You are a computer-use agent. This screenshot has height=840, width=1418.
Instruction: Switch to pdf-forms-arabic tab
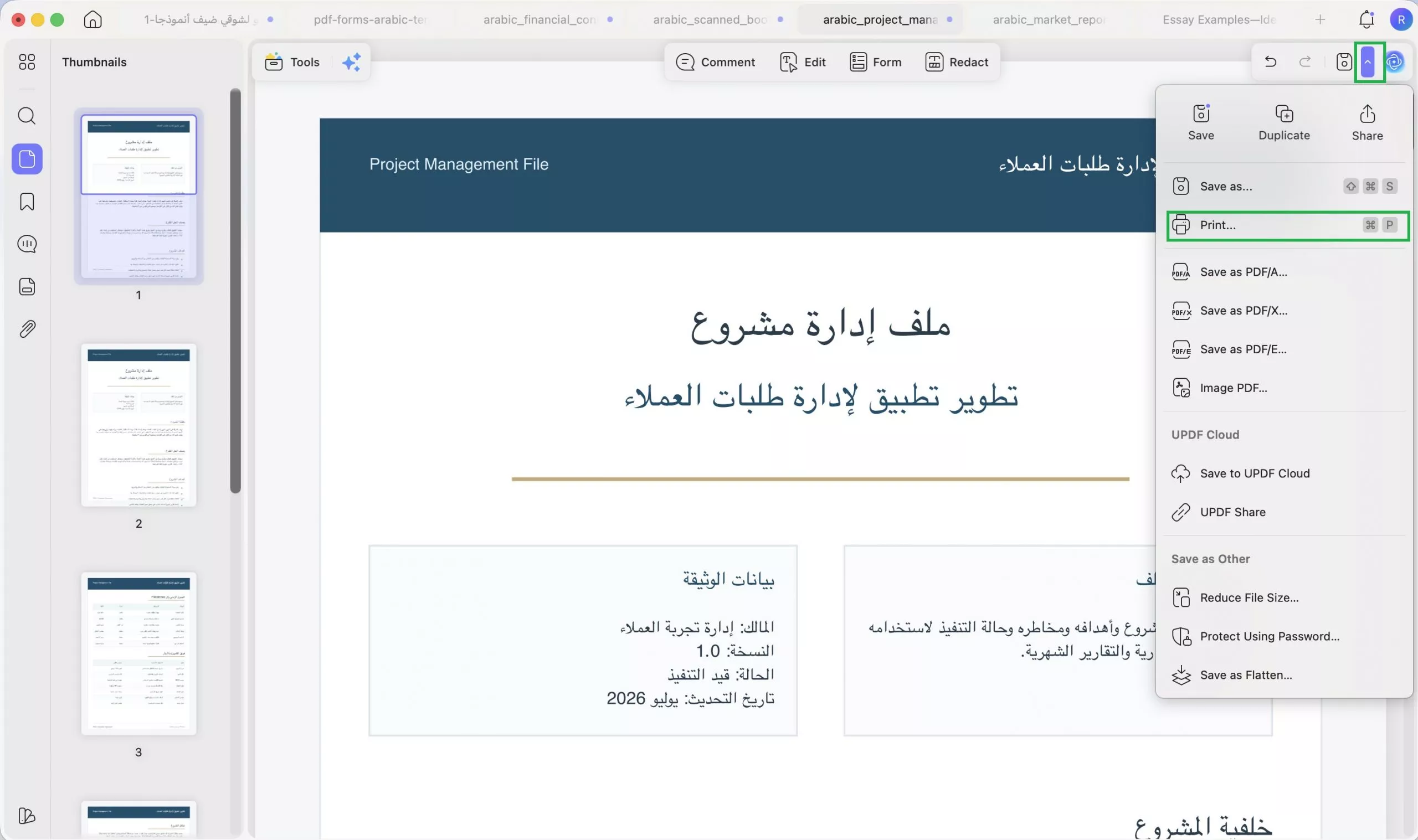[371, 19]
